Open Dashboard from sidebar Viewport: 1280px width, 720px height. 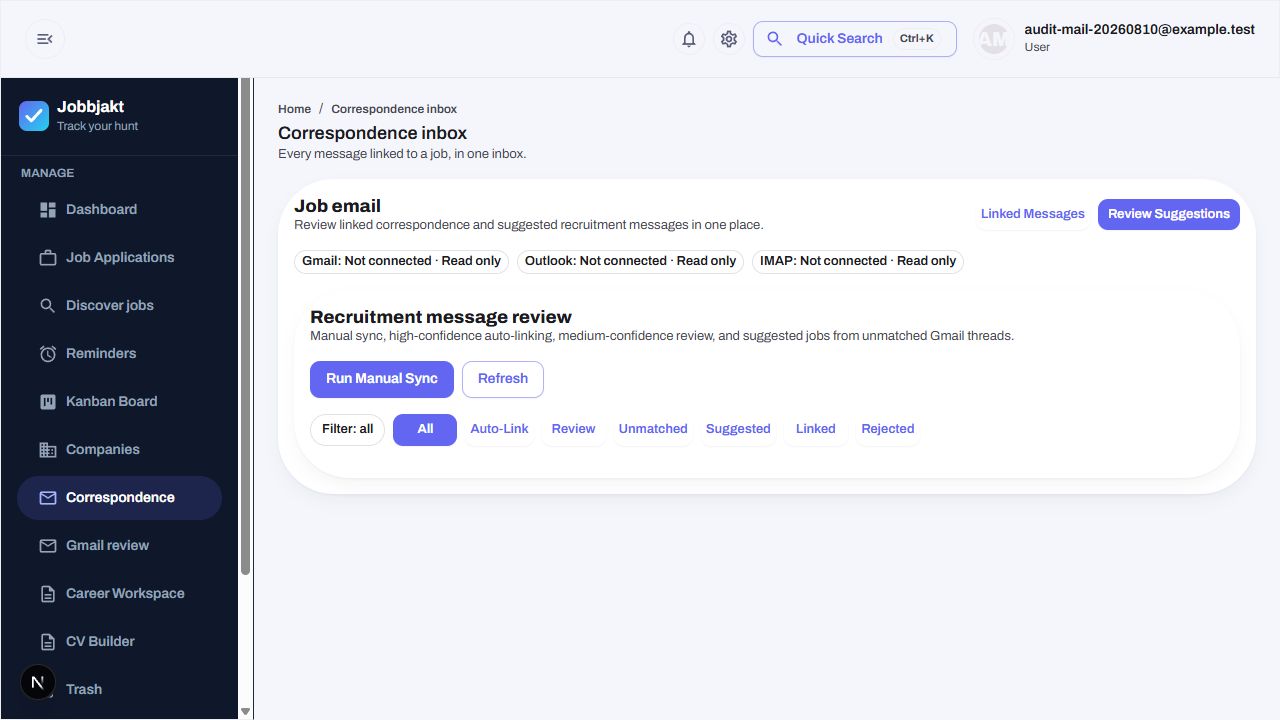tap(119, 210)
